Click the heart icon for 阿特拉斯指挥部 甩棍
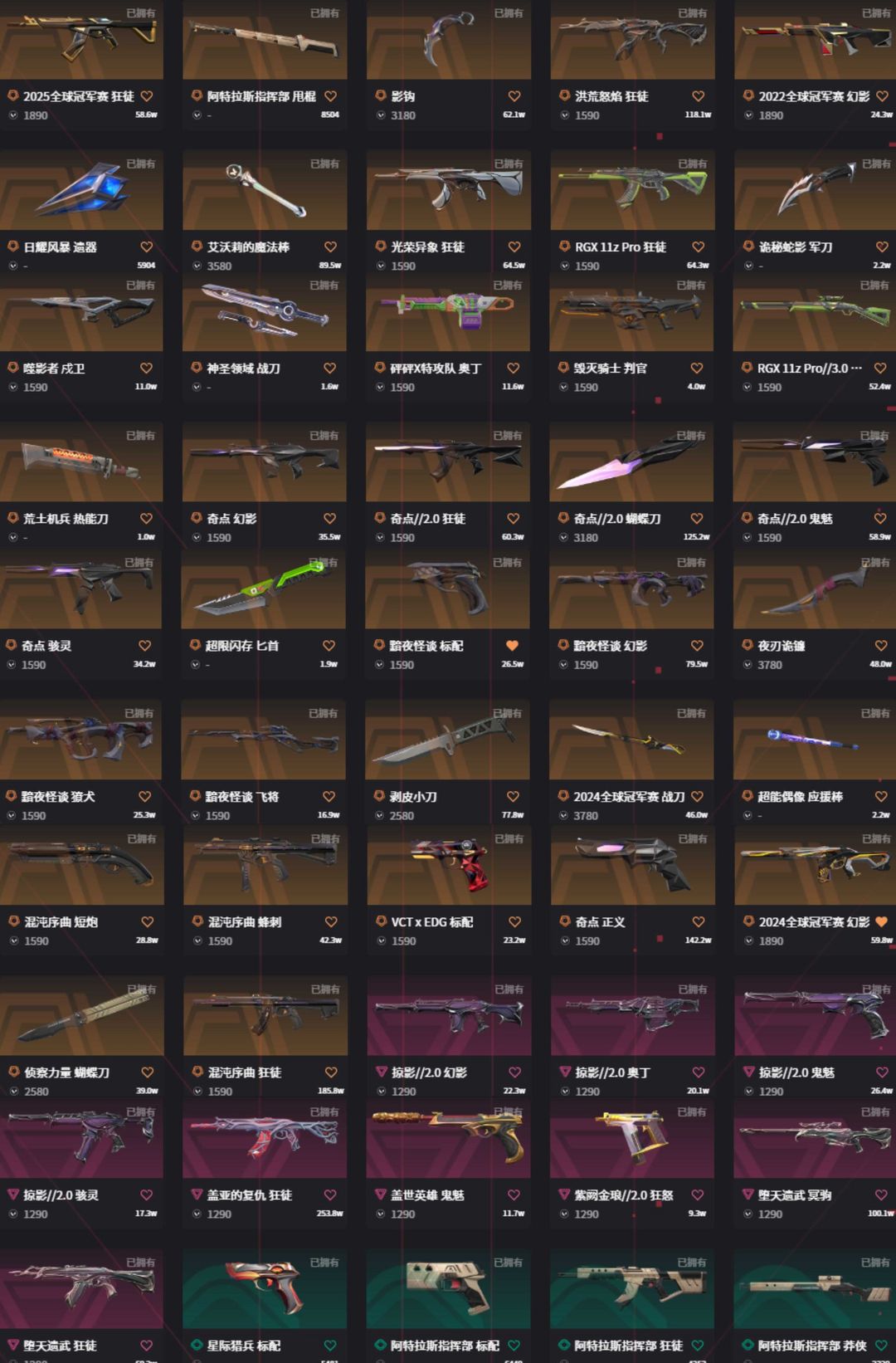896x1363 pixels. pyautogui.click(x=330, y=96)
